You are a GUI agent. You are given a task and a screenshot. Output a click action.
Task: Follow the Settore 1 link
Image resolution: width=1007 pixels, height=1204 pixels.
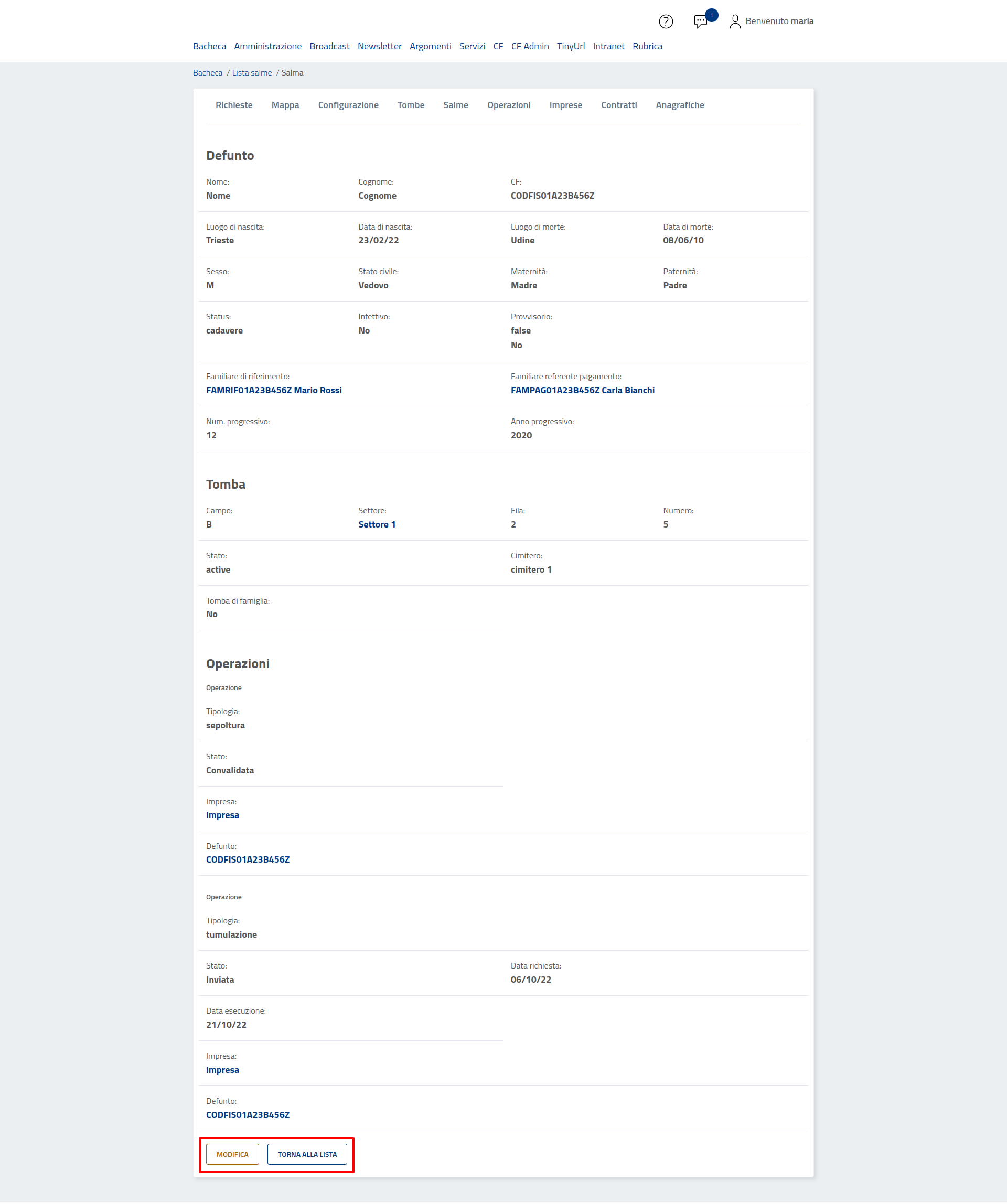coord(376,524)
